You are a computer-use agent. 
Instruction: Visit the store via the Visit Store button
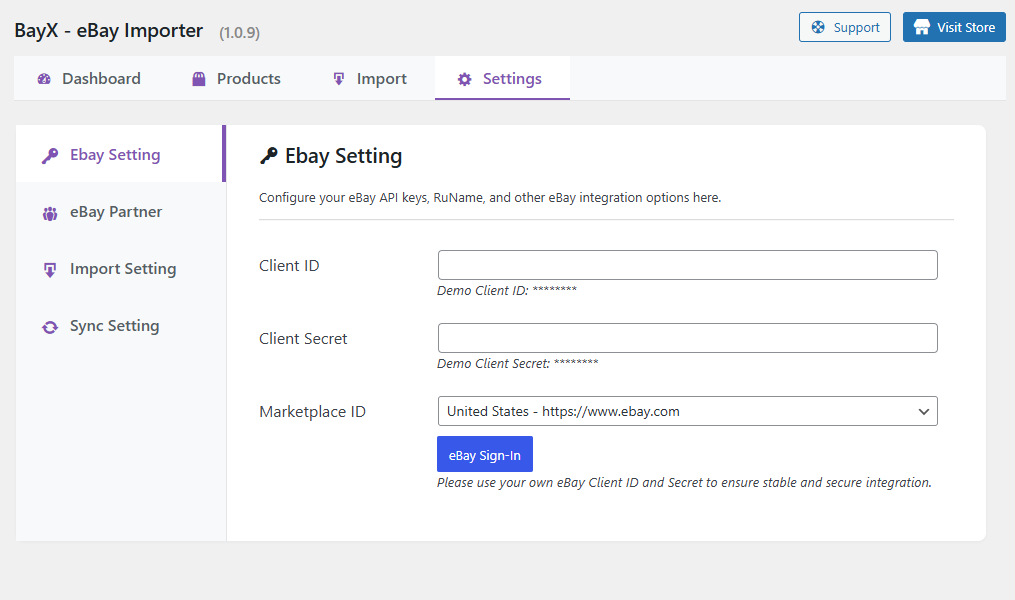[953, 27]
